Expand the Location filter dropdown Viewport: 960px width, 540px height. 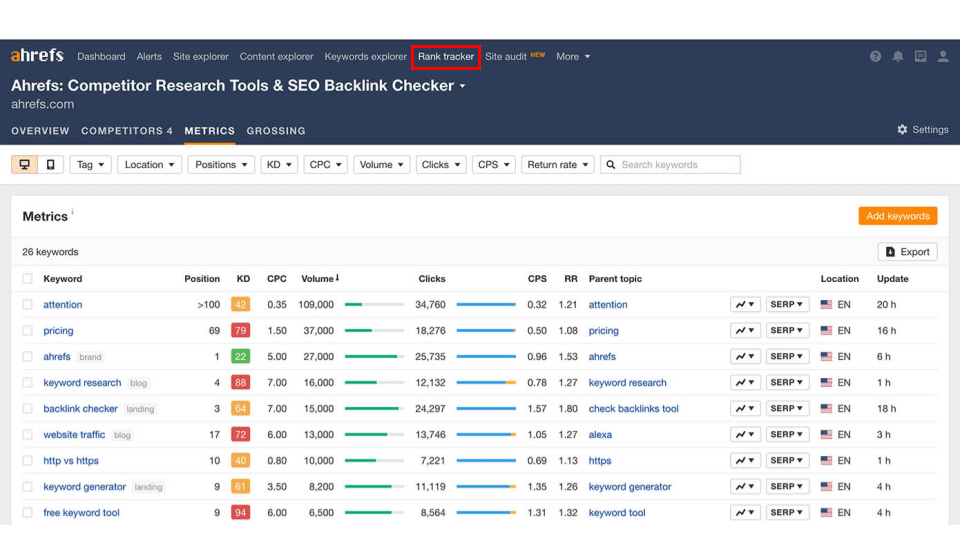[149, 165]
